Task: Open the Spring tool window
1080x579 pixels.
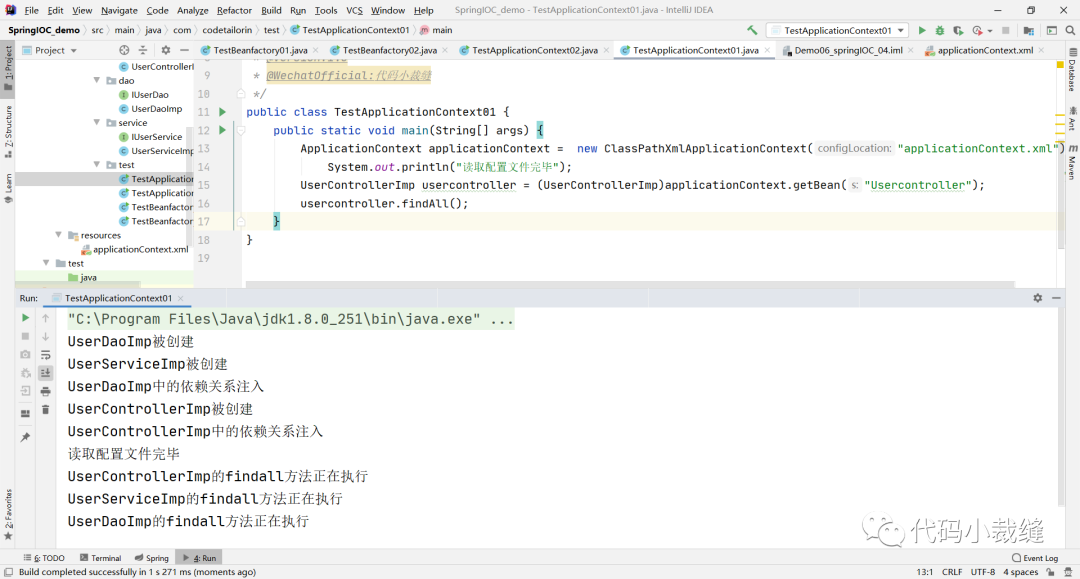Action: (152, 558)
